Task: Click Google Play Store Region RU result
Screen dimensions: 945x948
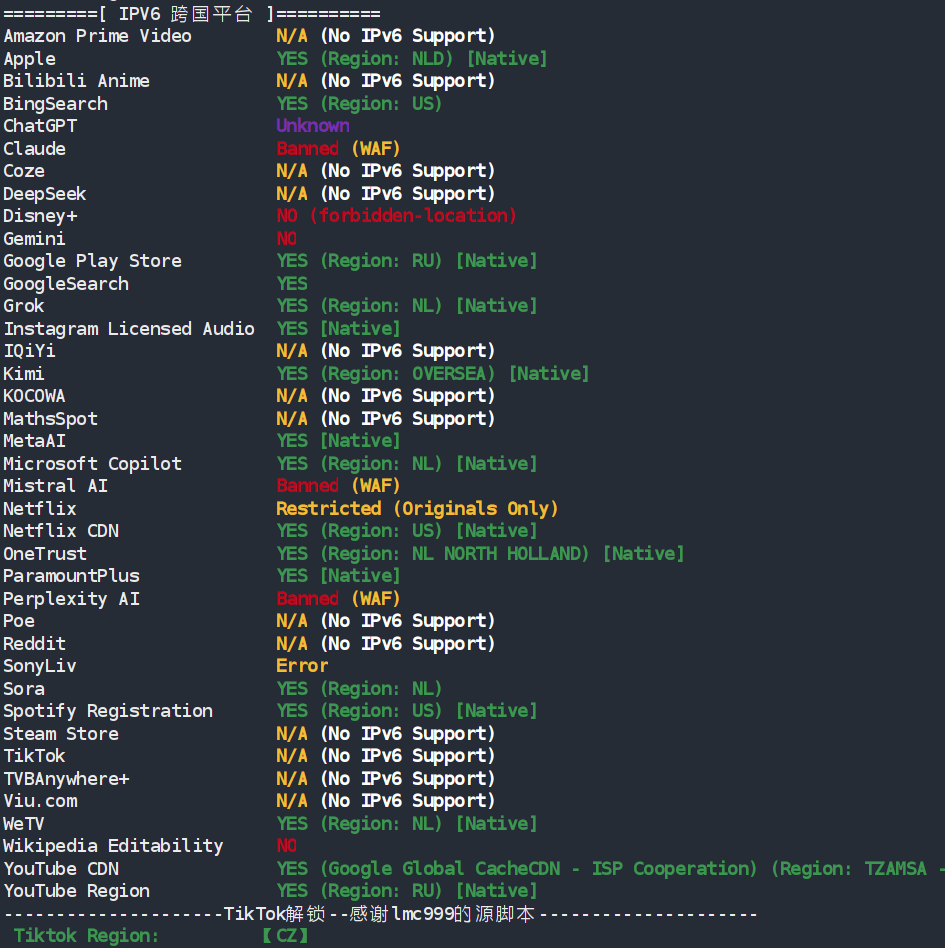Action: coord(406,261)
